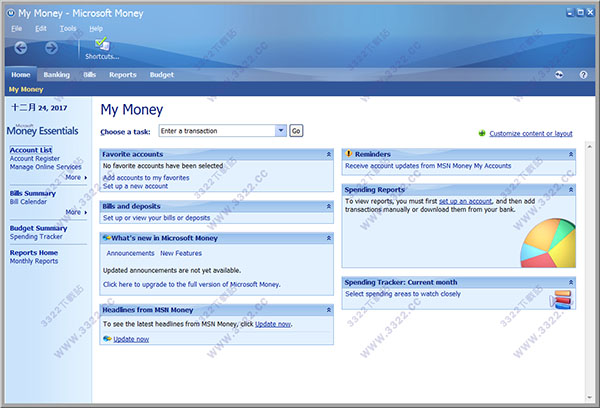Click the pie chart in Spending Reports
The height and width of the screenshot is (408, 600).
click(x=548, y=243)
